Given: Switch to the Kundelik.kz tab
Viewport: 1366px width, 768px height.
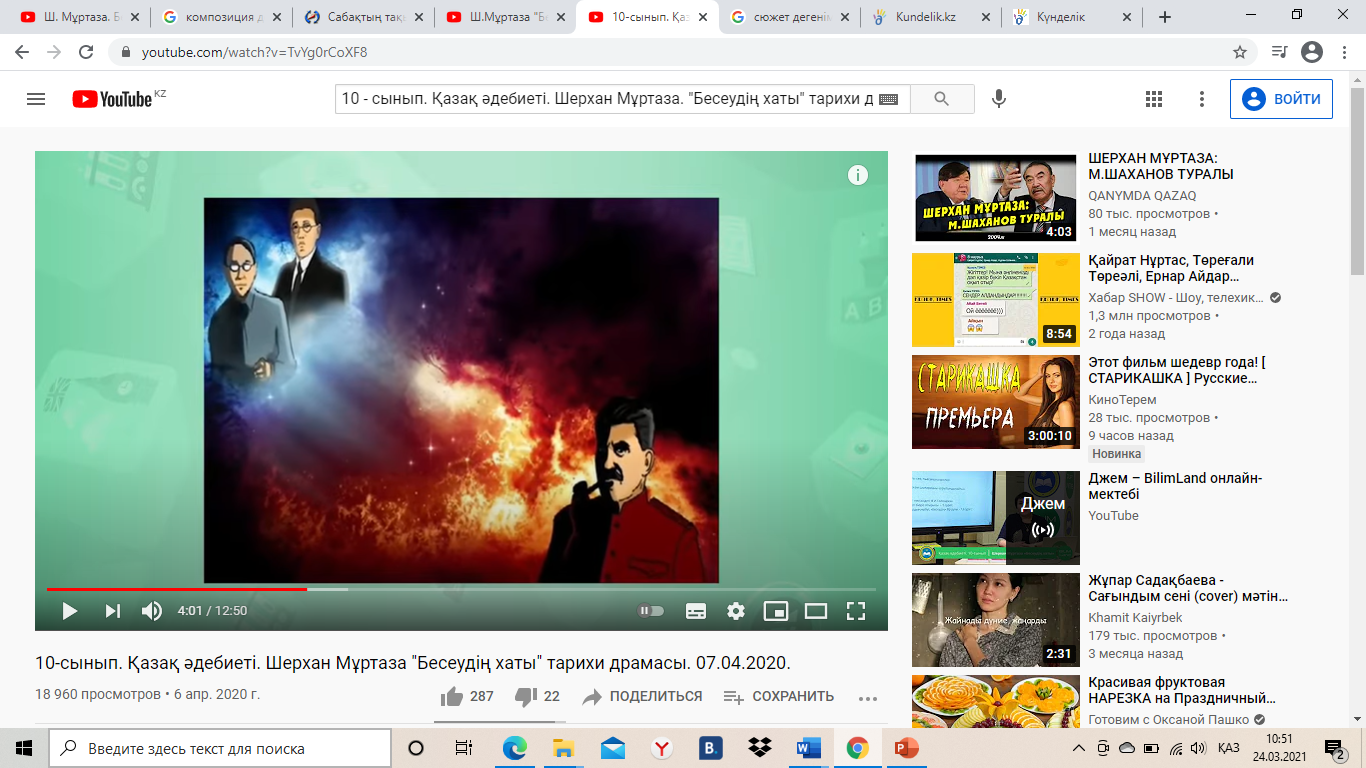Looking at the screenshot, I should point(930,17).
